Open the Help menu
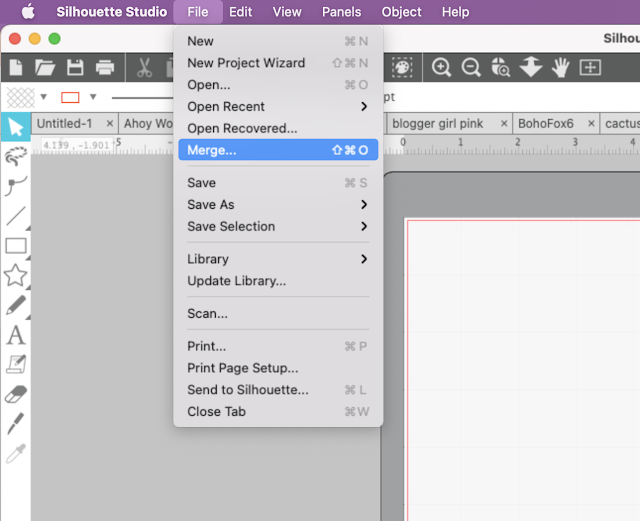The width and height of the screenshot is (640, 521). coord(456,12)
